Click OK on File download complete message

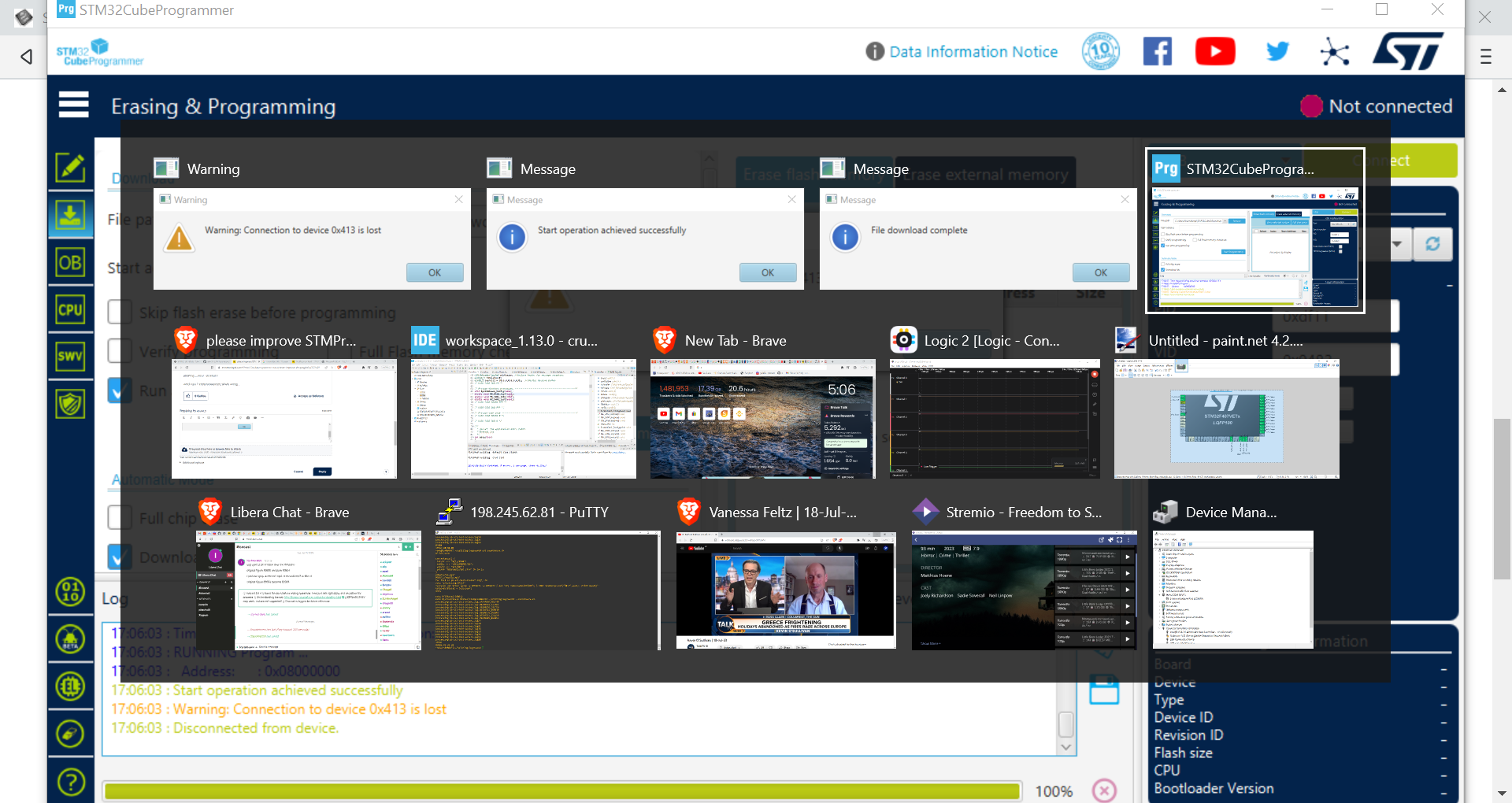tap(1101, 272)
